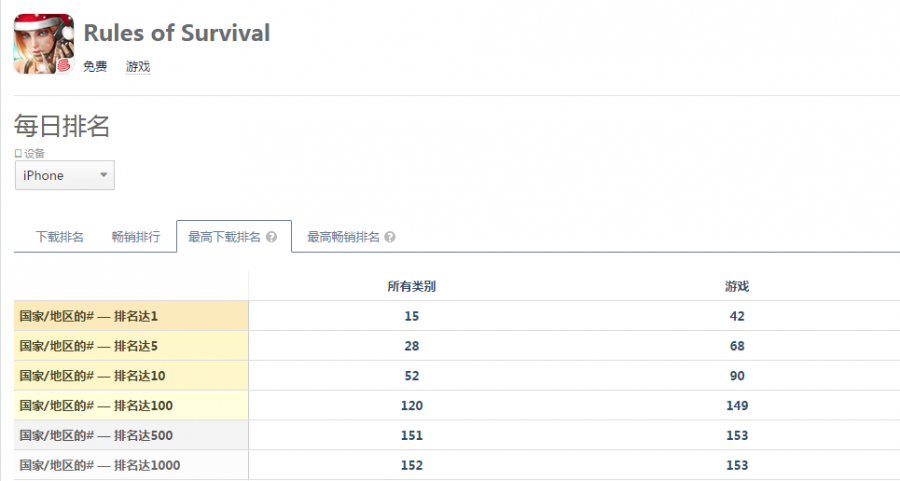Click the small device icon next to 设备

18,154
